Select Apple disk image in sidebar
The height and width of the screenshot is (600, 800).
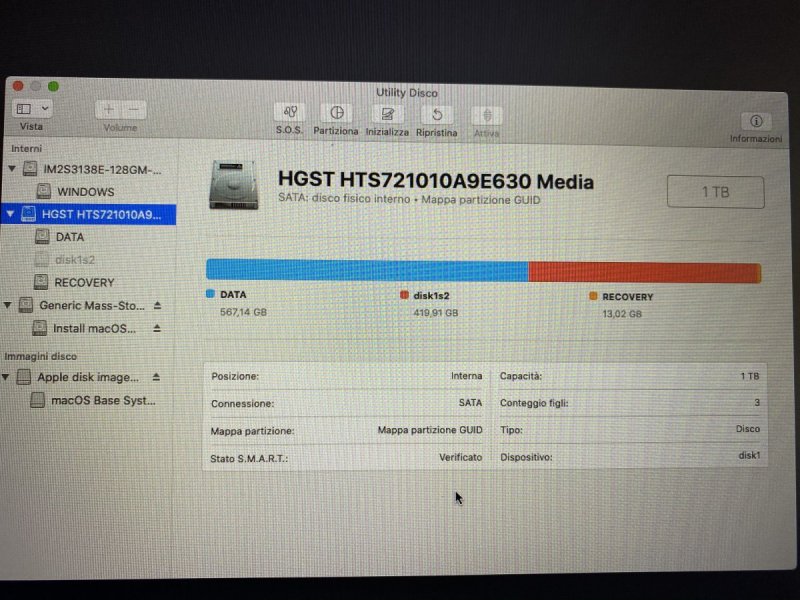[x=87, y=378]
